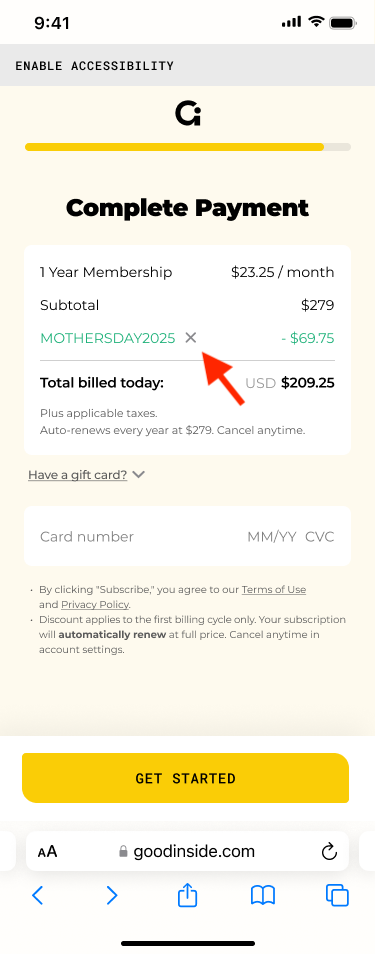The image size is (375, 954).
Task: Select the CVC field
Action: click(x=320, y=537)
